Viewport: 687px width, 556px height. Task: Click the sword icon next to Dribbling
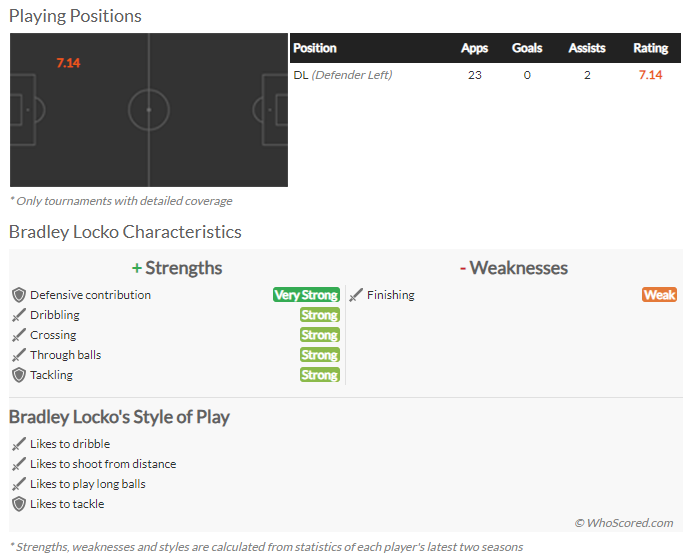[19, 315]
